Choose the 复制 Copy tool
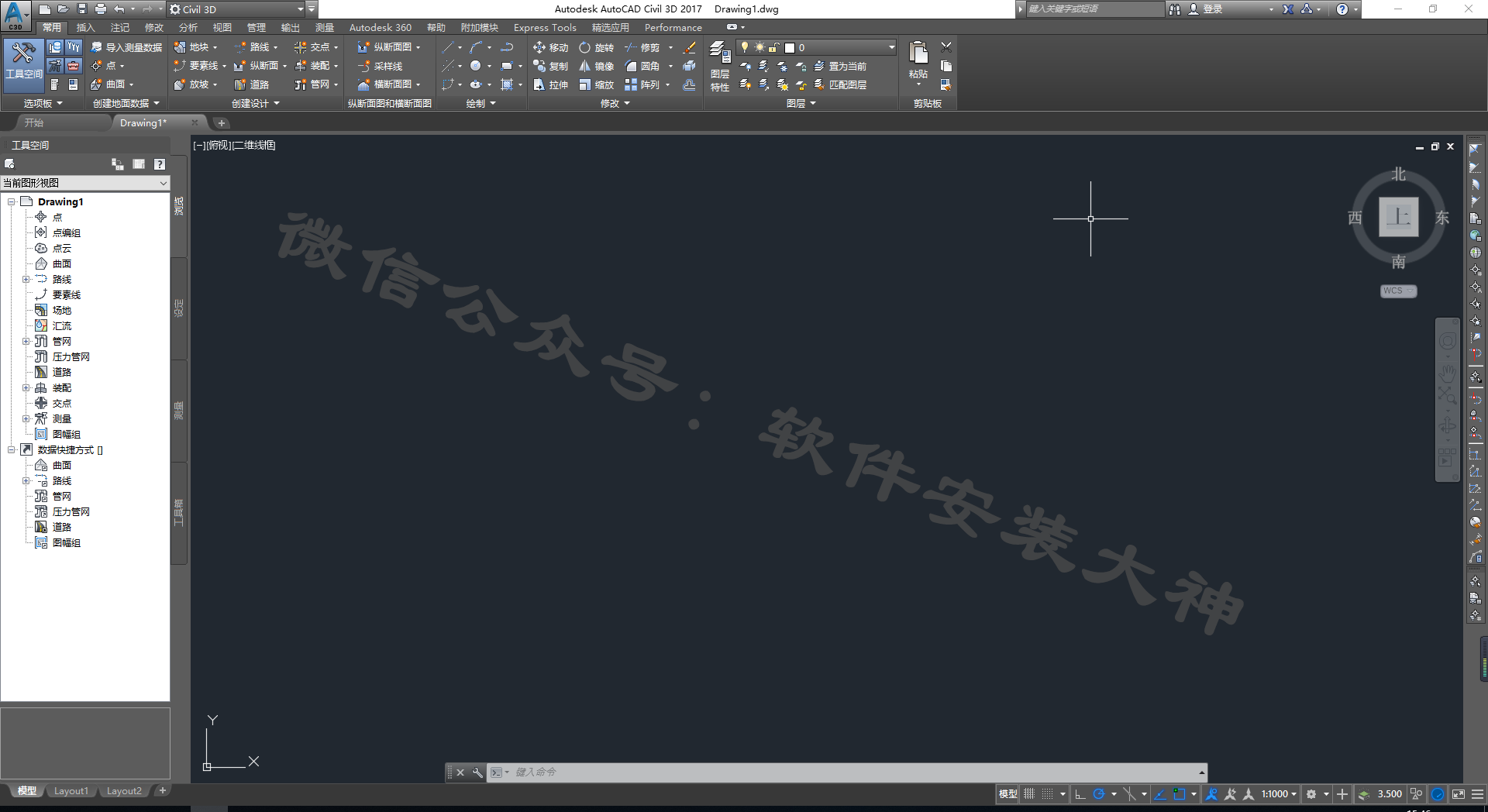The width and height of the screenshot is (1488, 812). tap(550, 66)
